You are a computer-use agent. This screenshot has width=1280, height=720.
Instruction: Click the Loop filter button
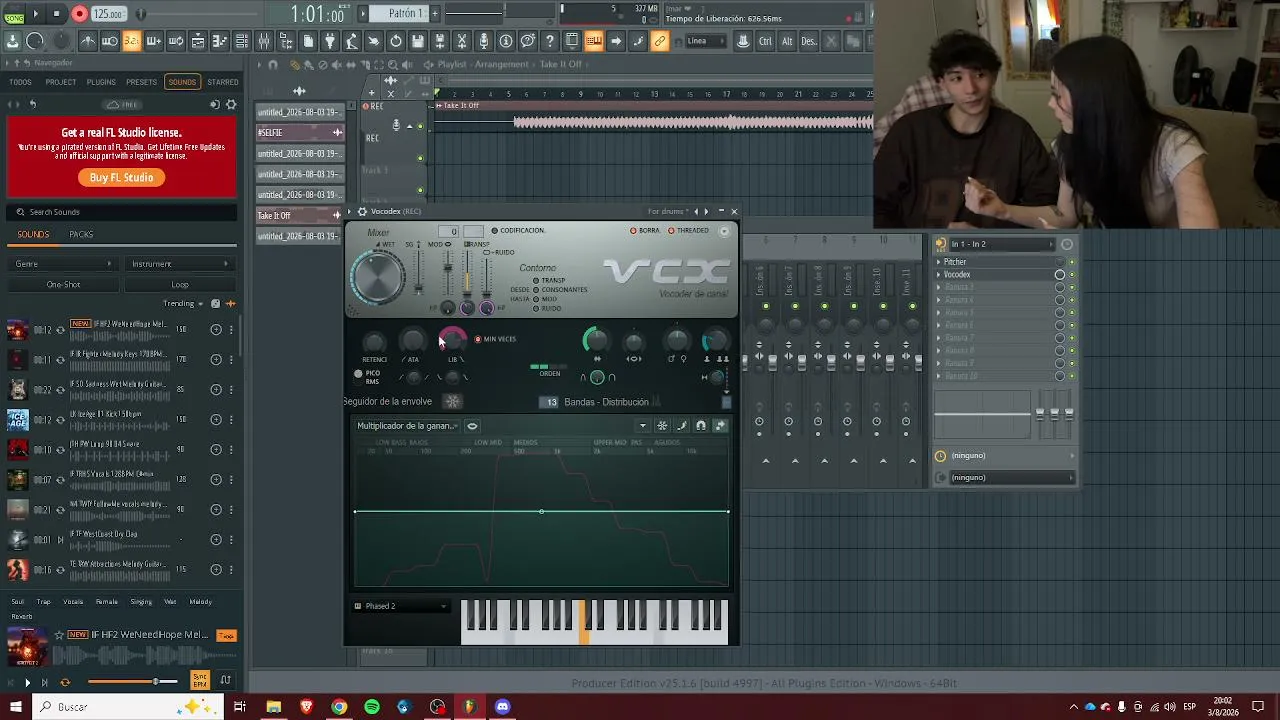pos(180,285)
